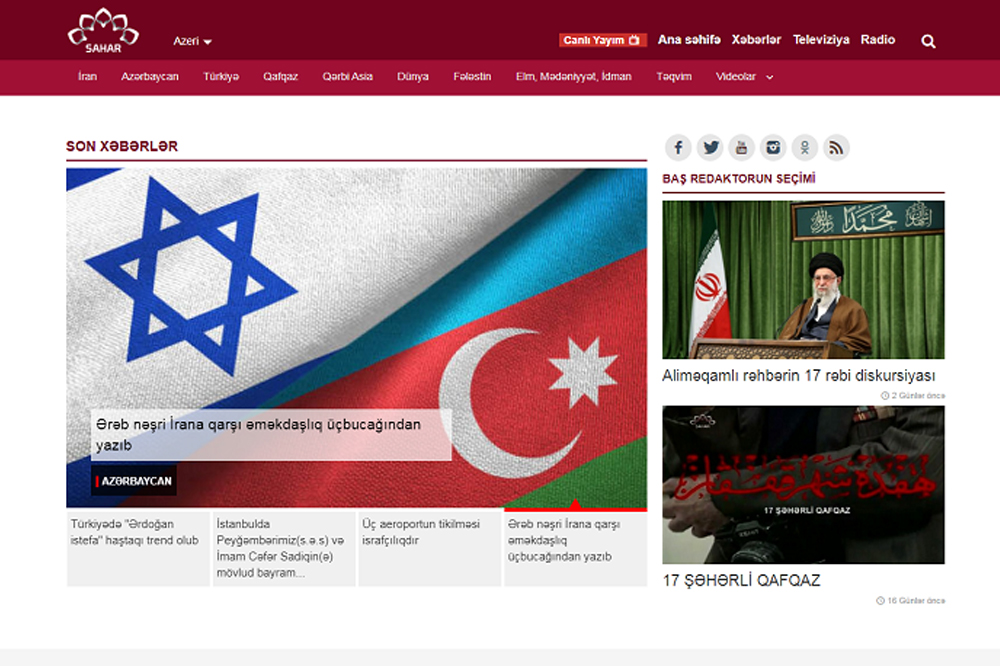Open the Instagram social icon
This screenshot has width=1000, height=666.
[x=773, y=148]
